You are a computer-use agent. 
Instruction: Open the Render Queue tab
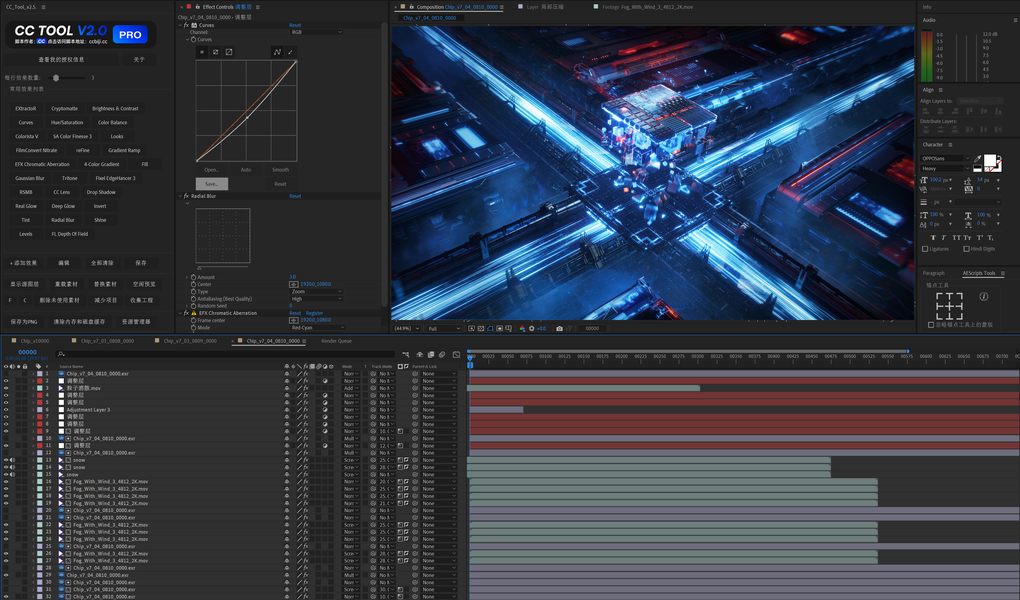[336, 341]
